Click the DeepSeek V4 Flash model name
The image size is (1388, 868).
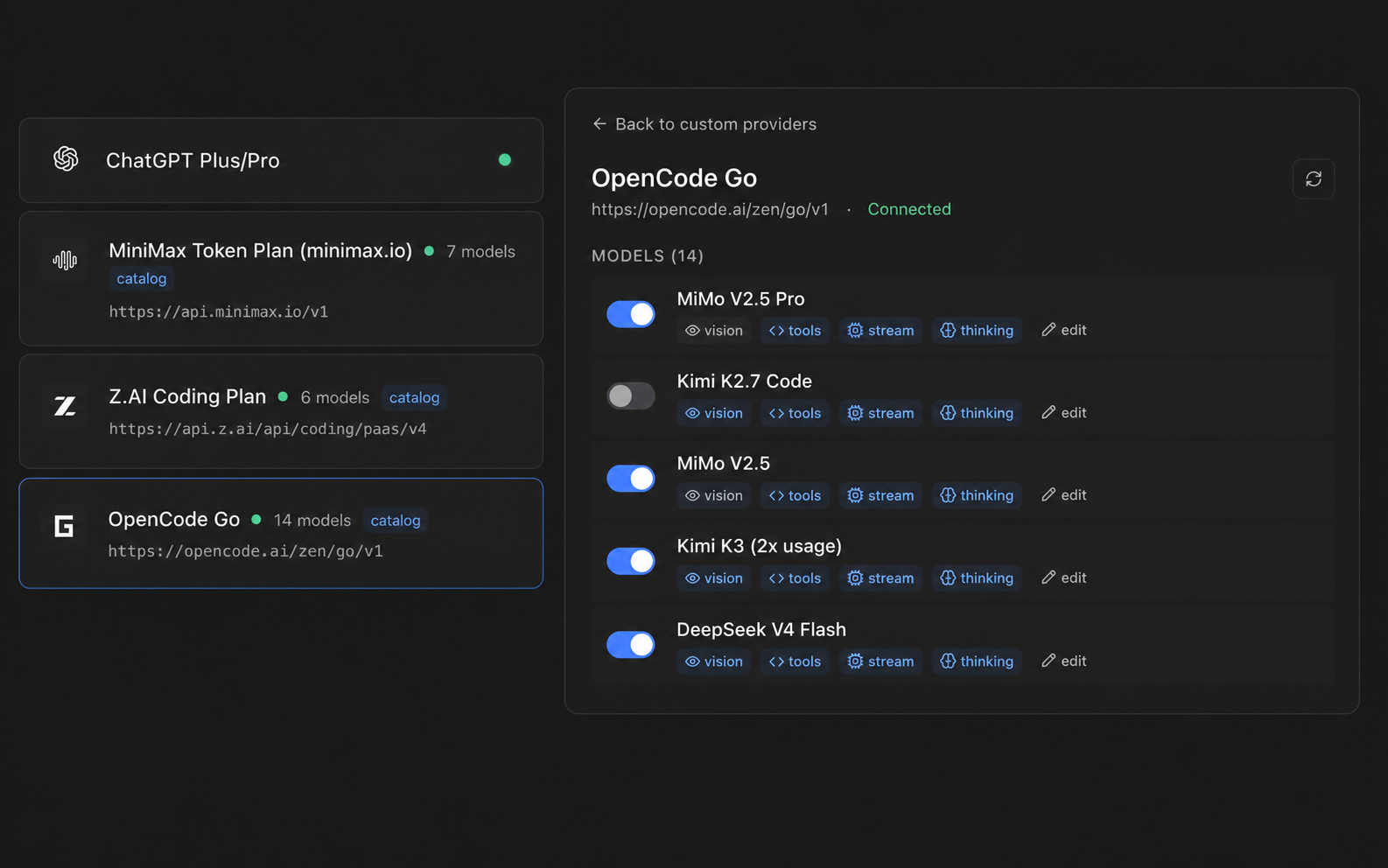[761, 629]
